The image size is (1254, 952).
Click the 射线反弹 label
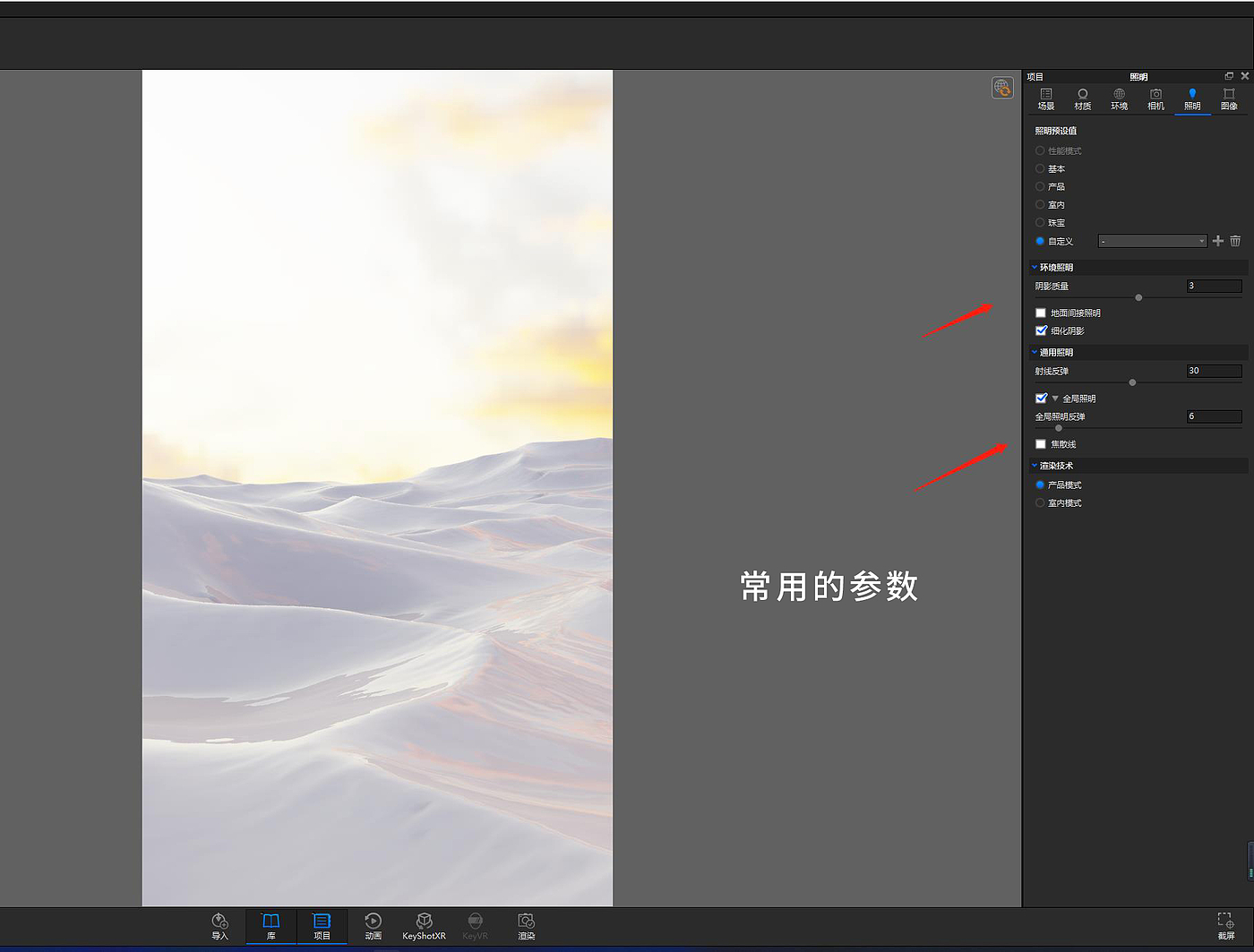pyautogui.click(x=1052, y=372)
